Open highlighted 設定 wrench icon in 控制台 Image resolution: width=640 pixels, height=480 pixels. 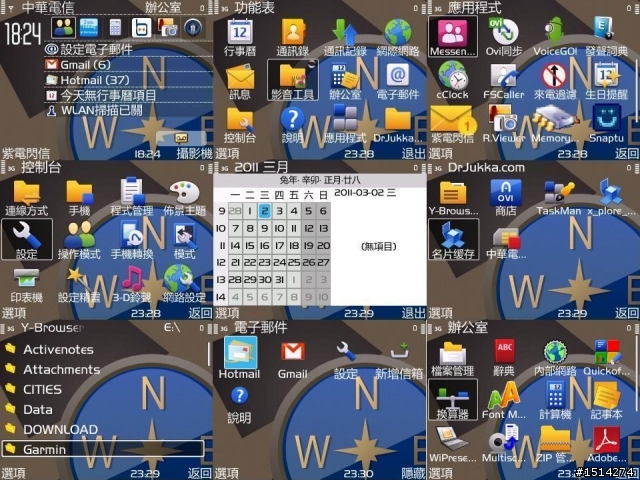(x=27, y=239)
